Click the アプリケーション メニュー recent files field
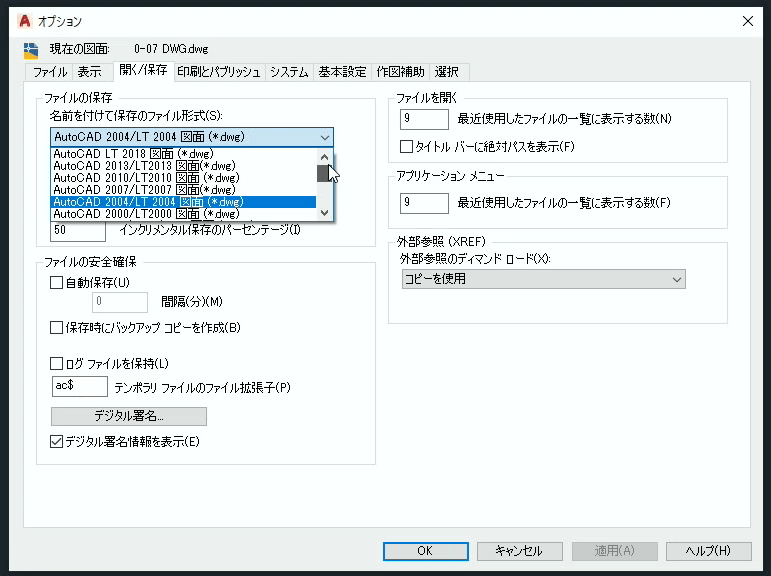771x576 pixels. pyautogui.click(x=424, y=203)
